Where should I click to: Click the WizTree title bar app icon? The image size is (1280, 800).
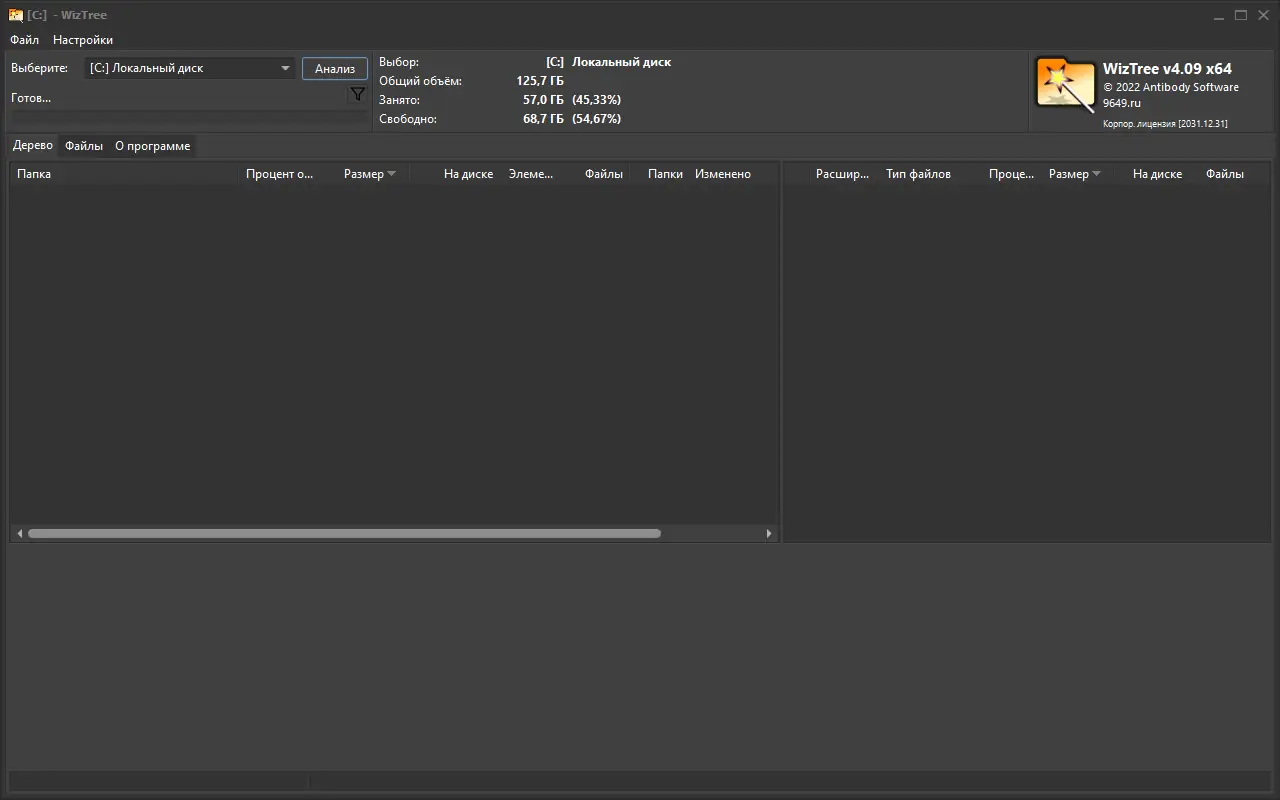pyautogui.click(x=16, y=15)
